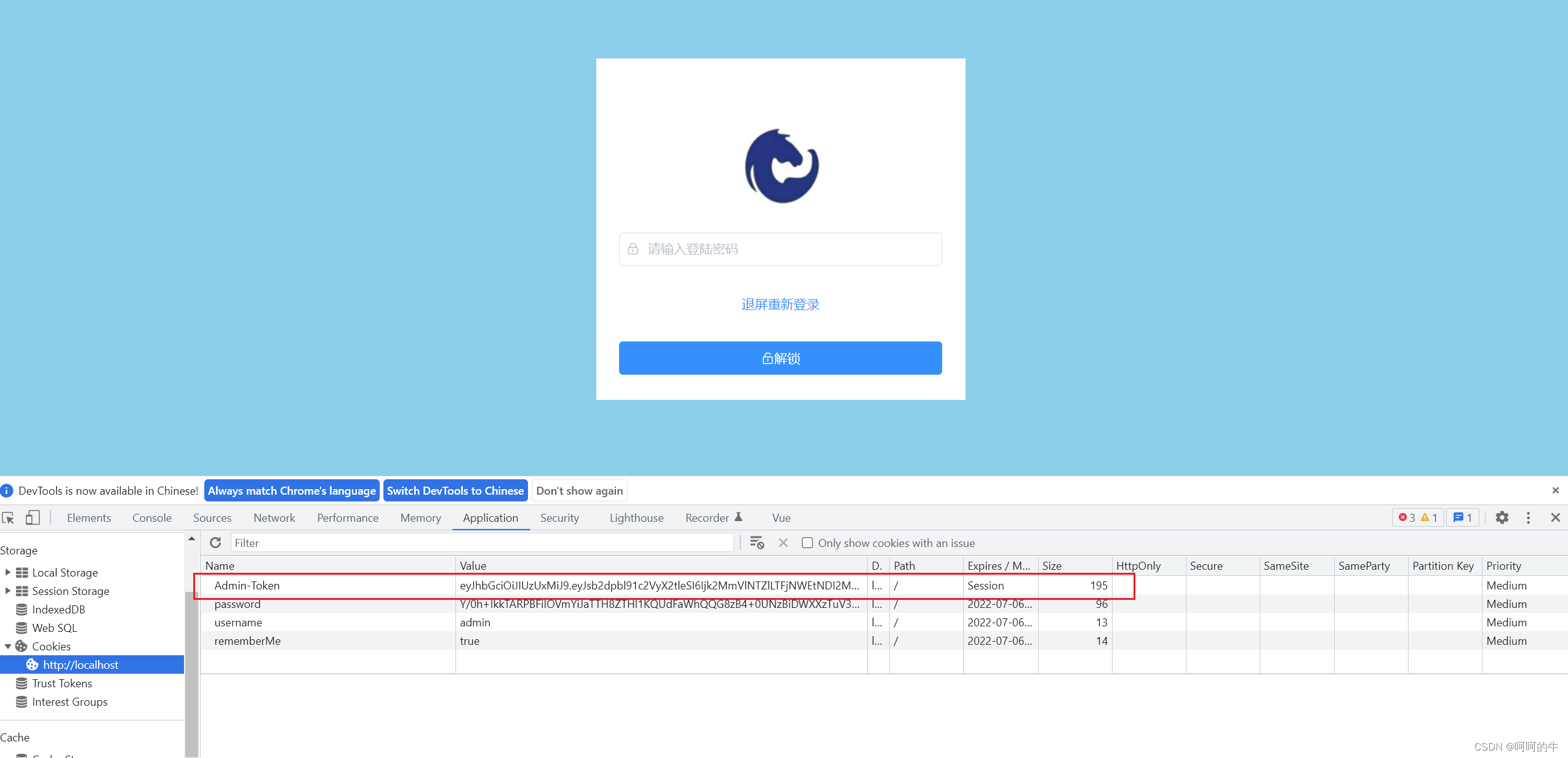This screenshot has height=758, width=1568.
Task: Click the Elements tab in DevTools
Action: [x=88, y=517]
